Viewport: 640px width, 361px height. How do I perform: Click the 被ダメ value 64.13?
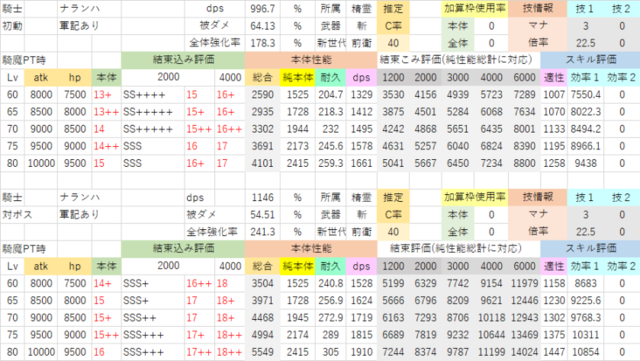tap(262, 26)
